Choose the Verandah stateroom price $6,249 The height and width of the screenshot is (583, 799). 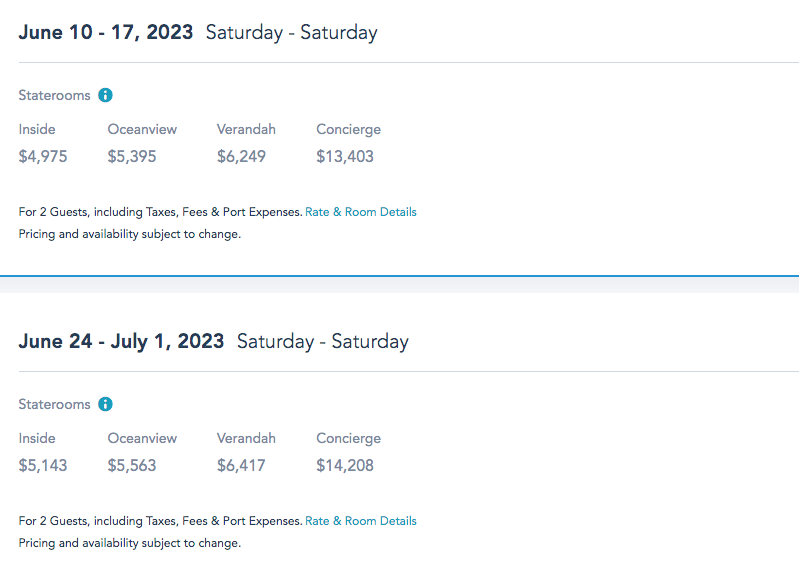[x=241, y=156]
